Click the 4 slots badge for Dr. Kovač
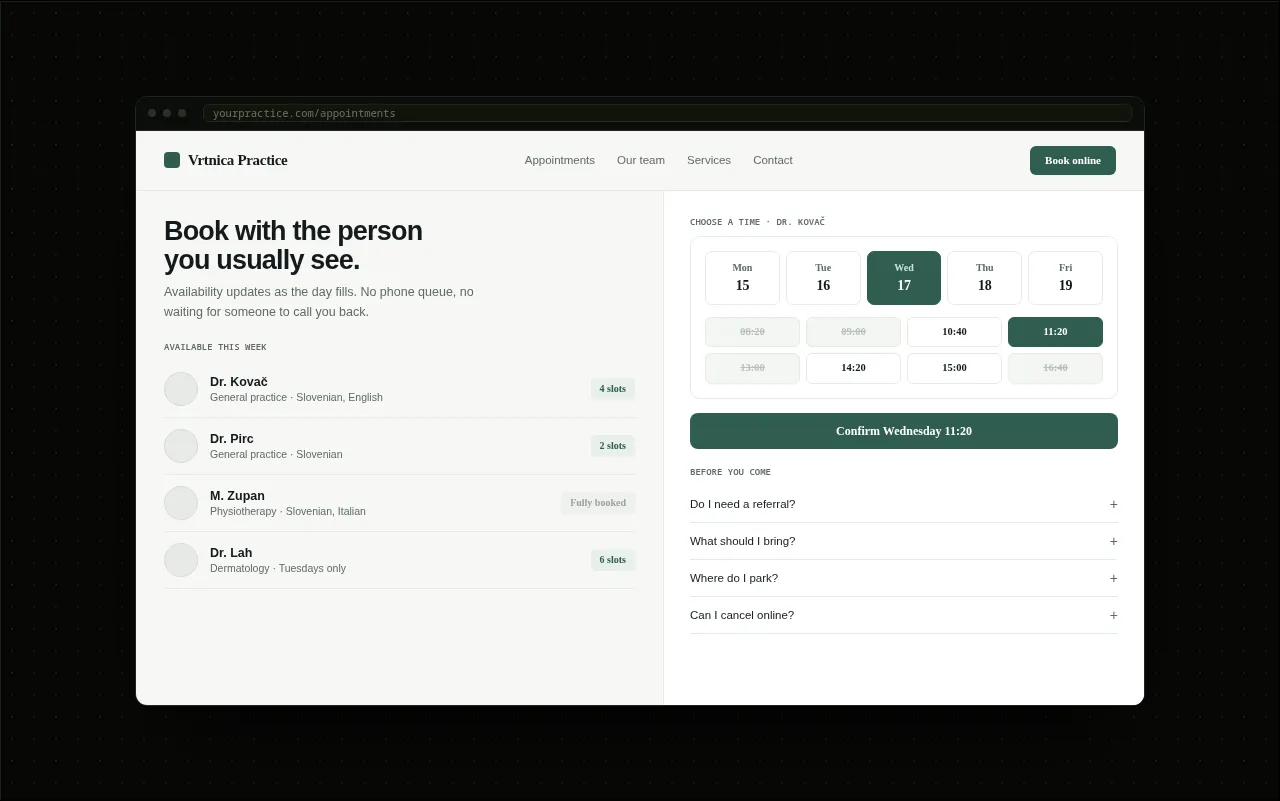 click(613, 389)
